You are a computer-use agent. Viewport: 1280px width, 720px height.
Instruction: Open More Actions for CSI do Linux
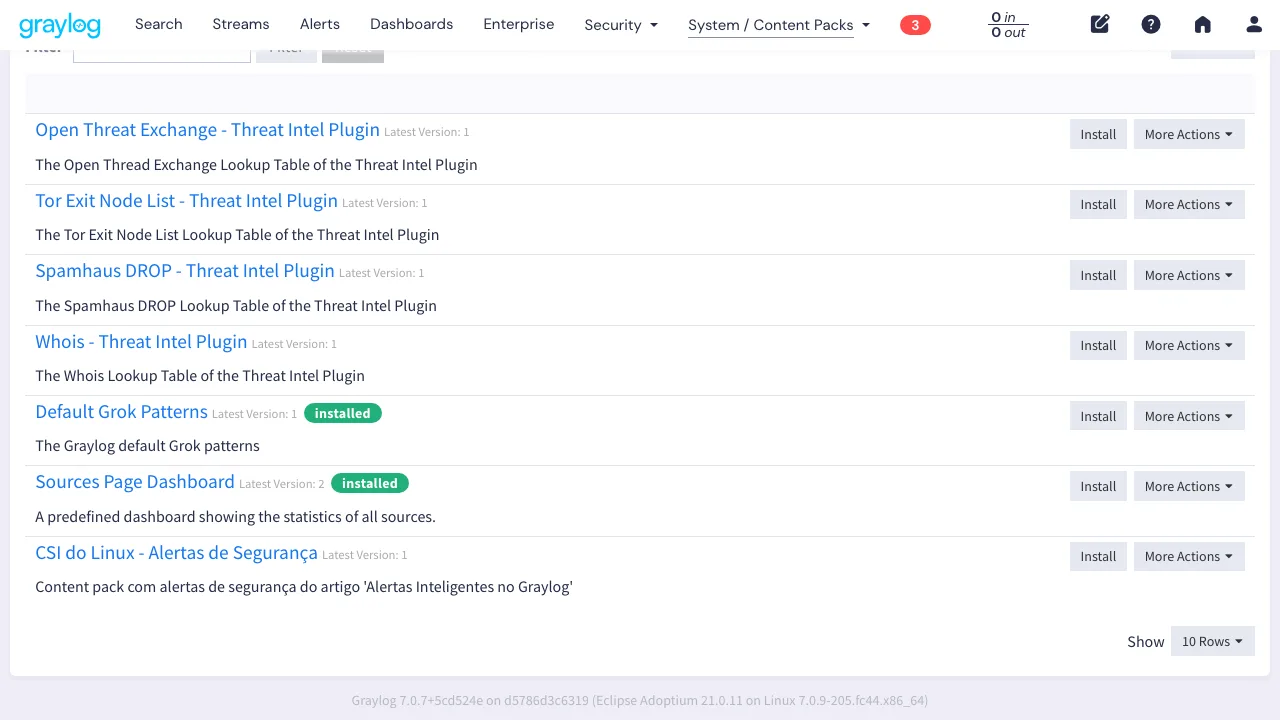[1189, 556]
